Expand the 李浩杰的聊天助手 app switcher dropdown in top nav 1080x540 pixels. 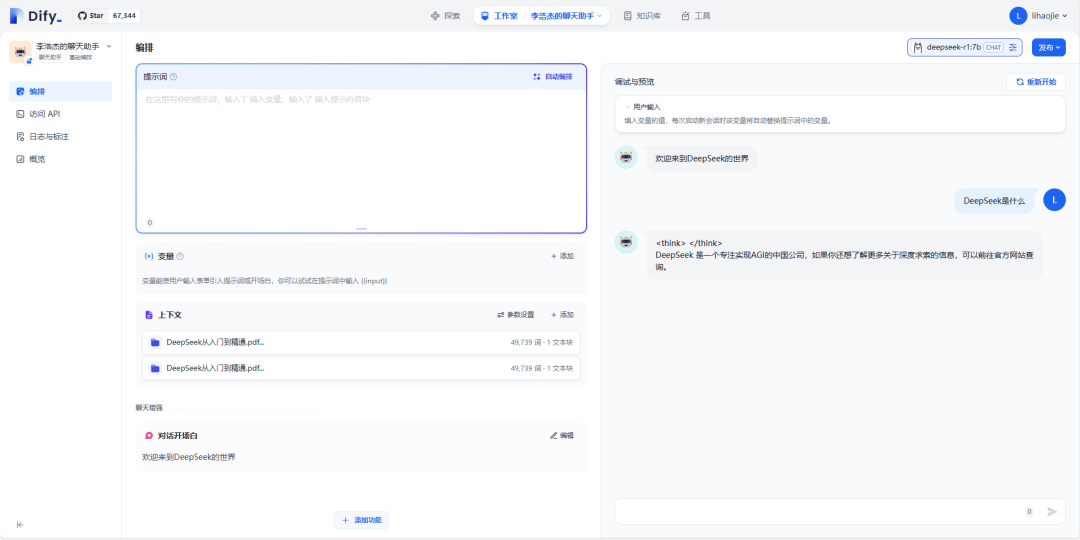tap(566, 16)
